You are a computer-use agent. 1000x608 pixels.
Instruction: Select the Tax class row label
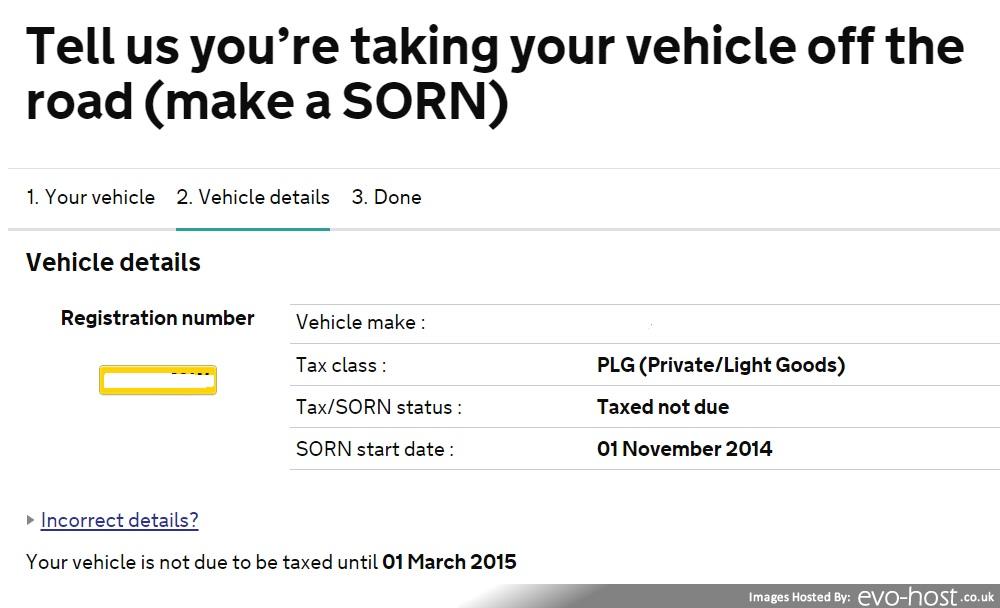[341, 365]
